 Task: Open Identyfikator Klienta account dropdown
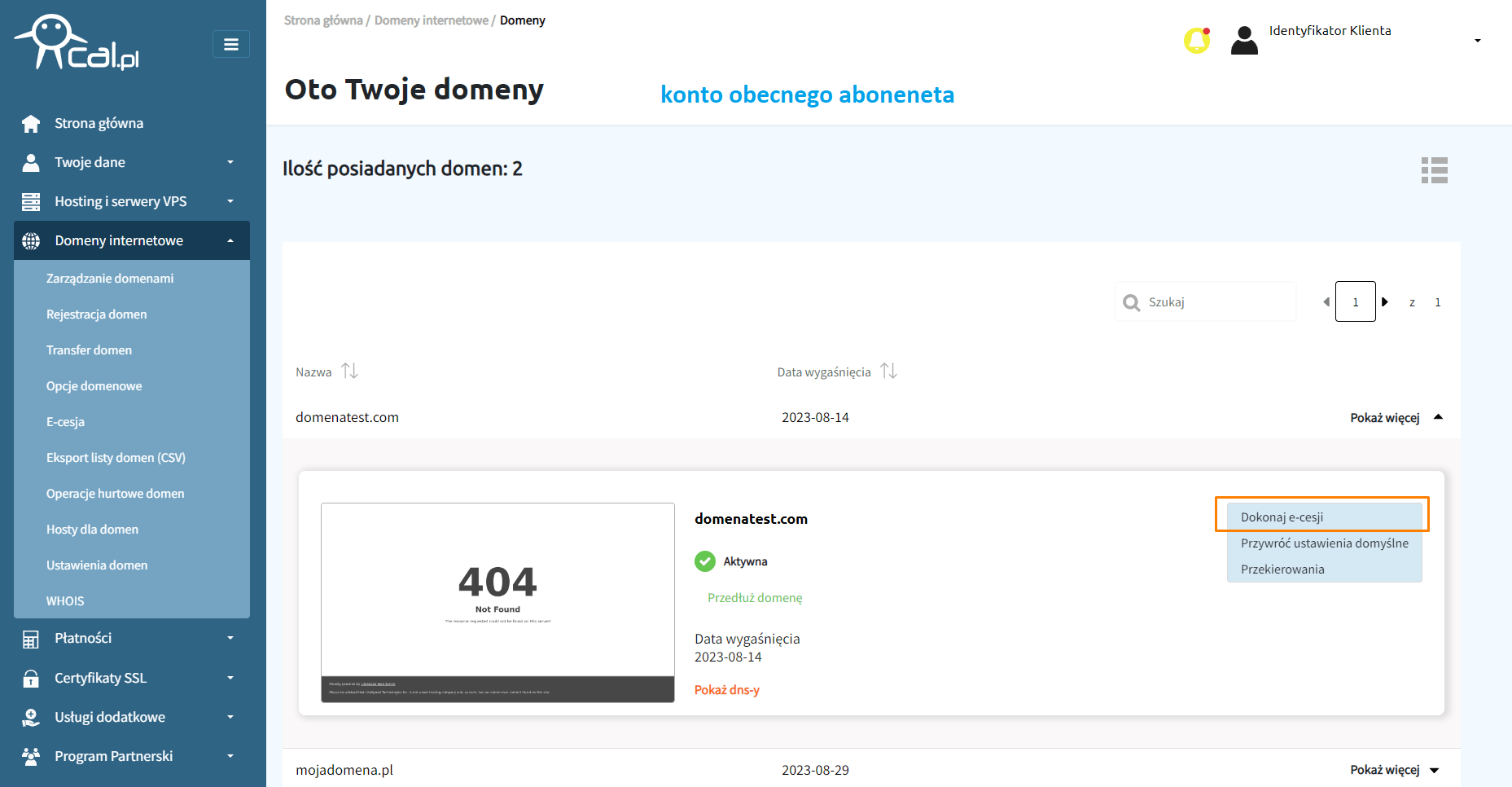(1477, 41)
